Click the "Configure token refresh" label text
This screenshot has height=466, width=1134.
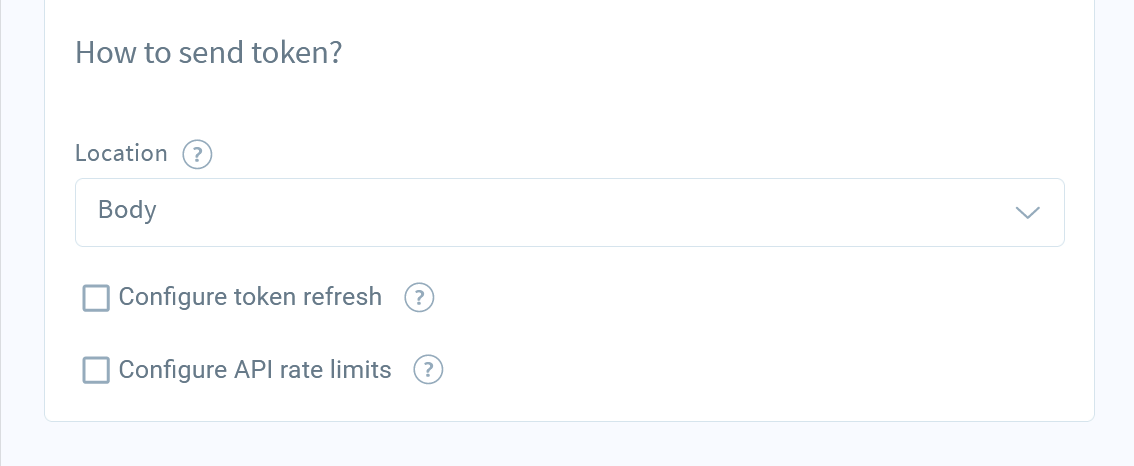pyautogui.click(x=250, y=297)
